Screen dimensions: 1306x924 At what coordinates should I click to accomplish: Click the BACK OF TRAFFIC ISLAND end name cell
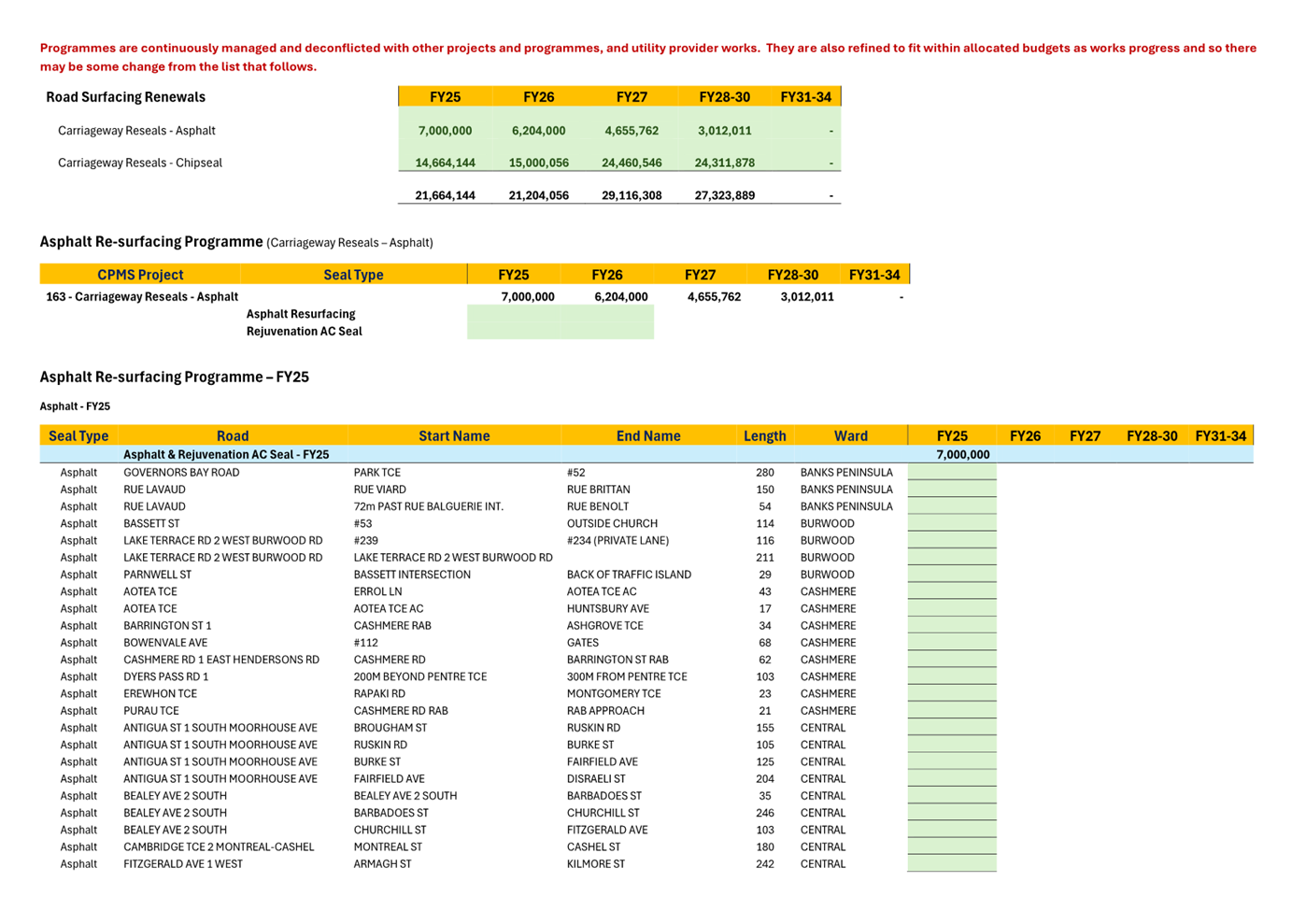(x=628, y=575)
